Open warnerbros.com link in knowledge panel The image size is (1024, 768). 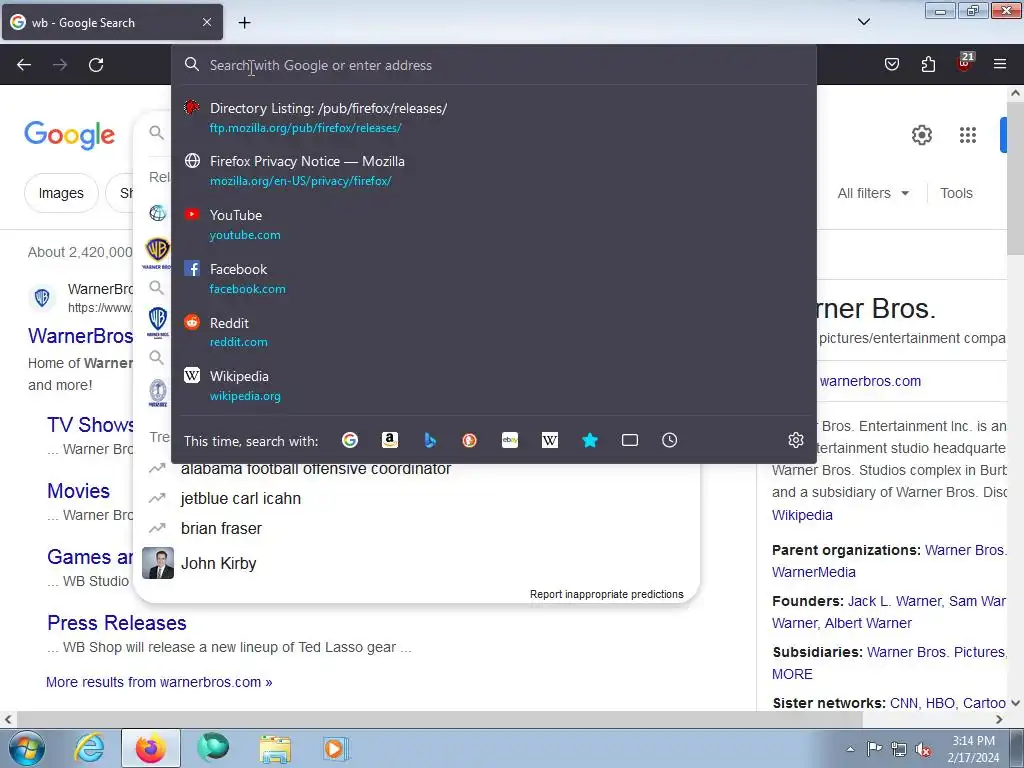coord(870,381)
